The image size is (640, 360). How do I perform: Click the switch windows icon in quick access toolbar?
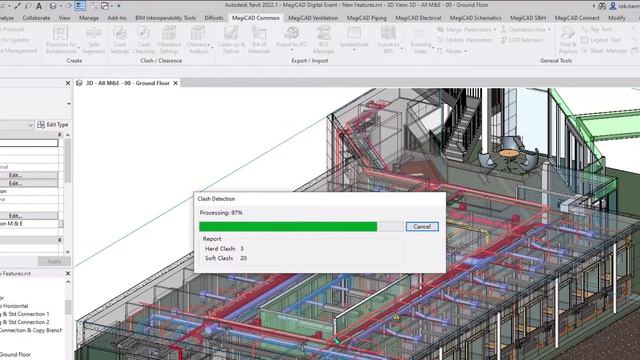(x=105, y=6)
